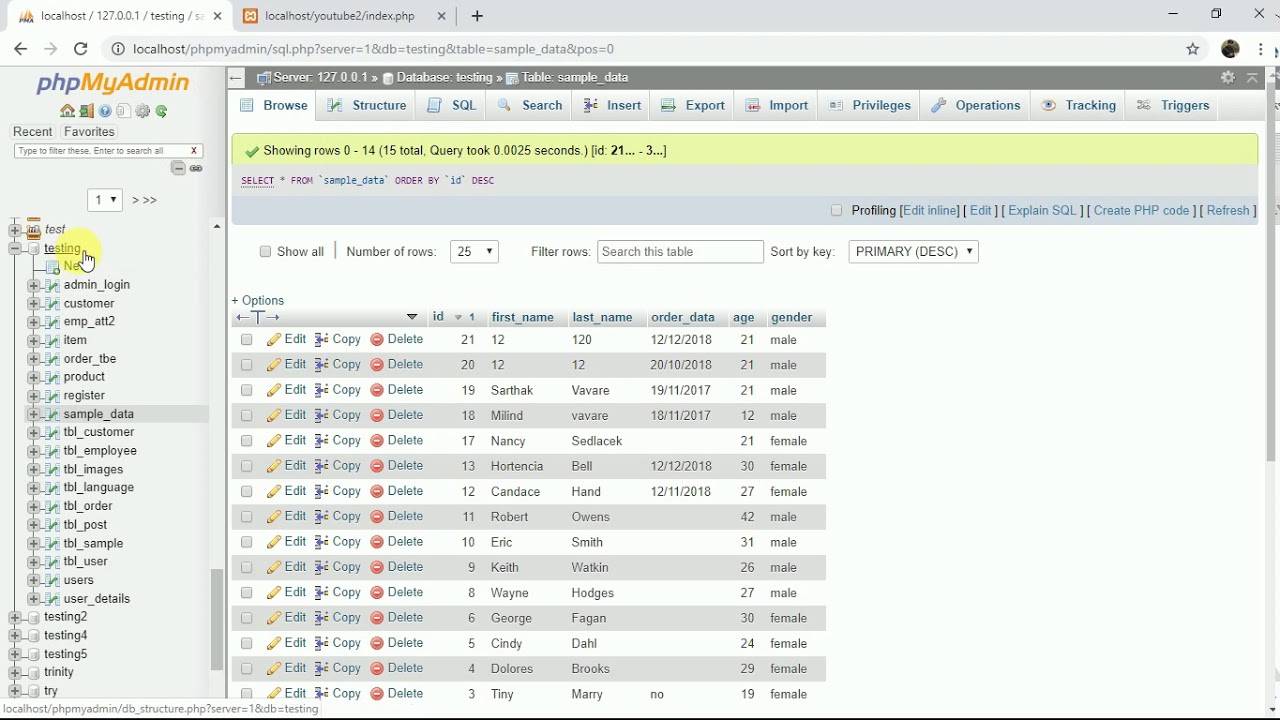1280x720 pixels.
Task: Open phpMyAdmin home icon
Action: [67, 111]
